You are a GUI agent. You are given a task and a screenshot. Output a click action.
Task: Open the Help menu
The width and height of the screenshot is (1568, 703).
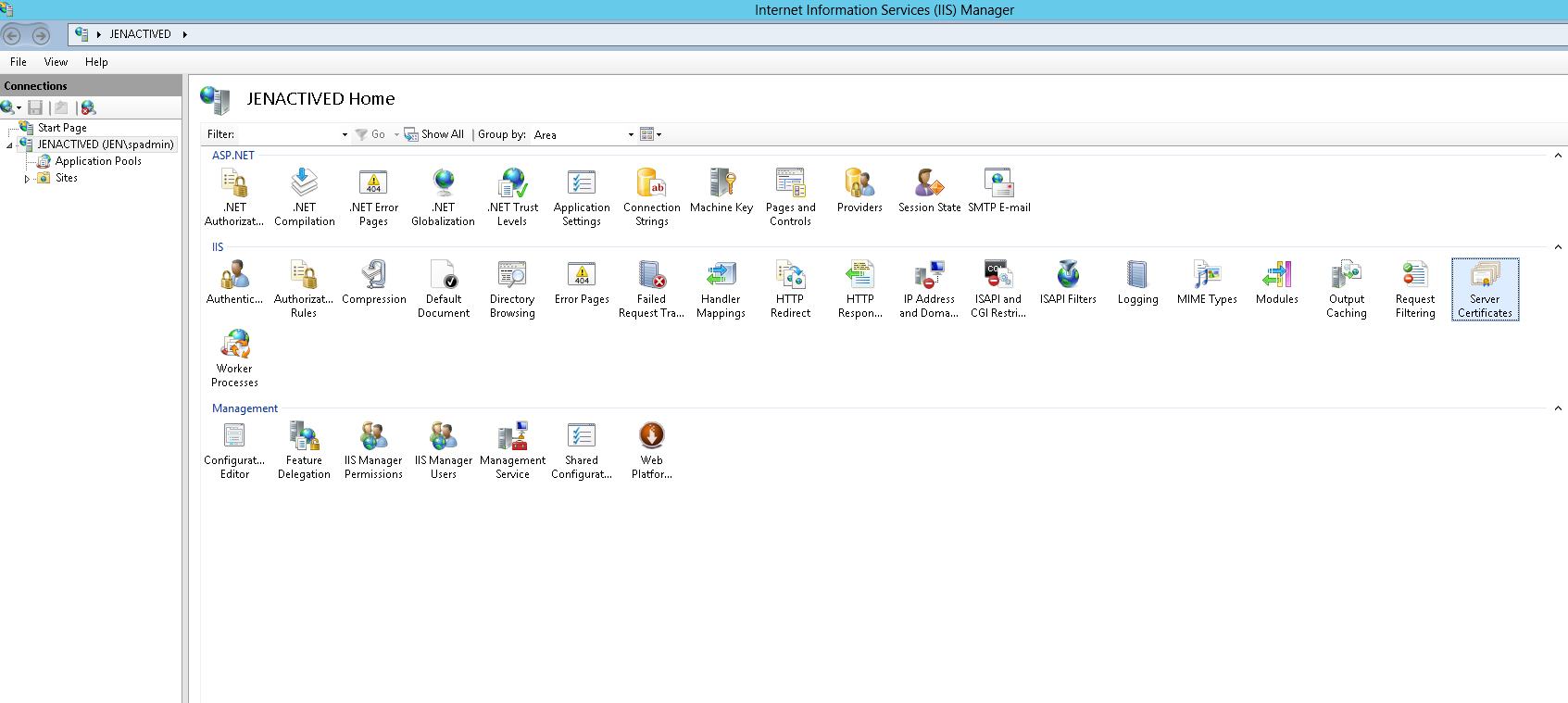pyautogui.click(x=96, y=62)
